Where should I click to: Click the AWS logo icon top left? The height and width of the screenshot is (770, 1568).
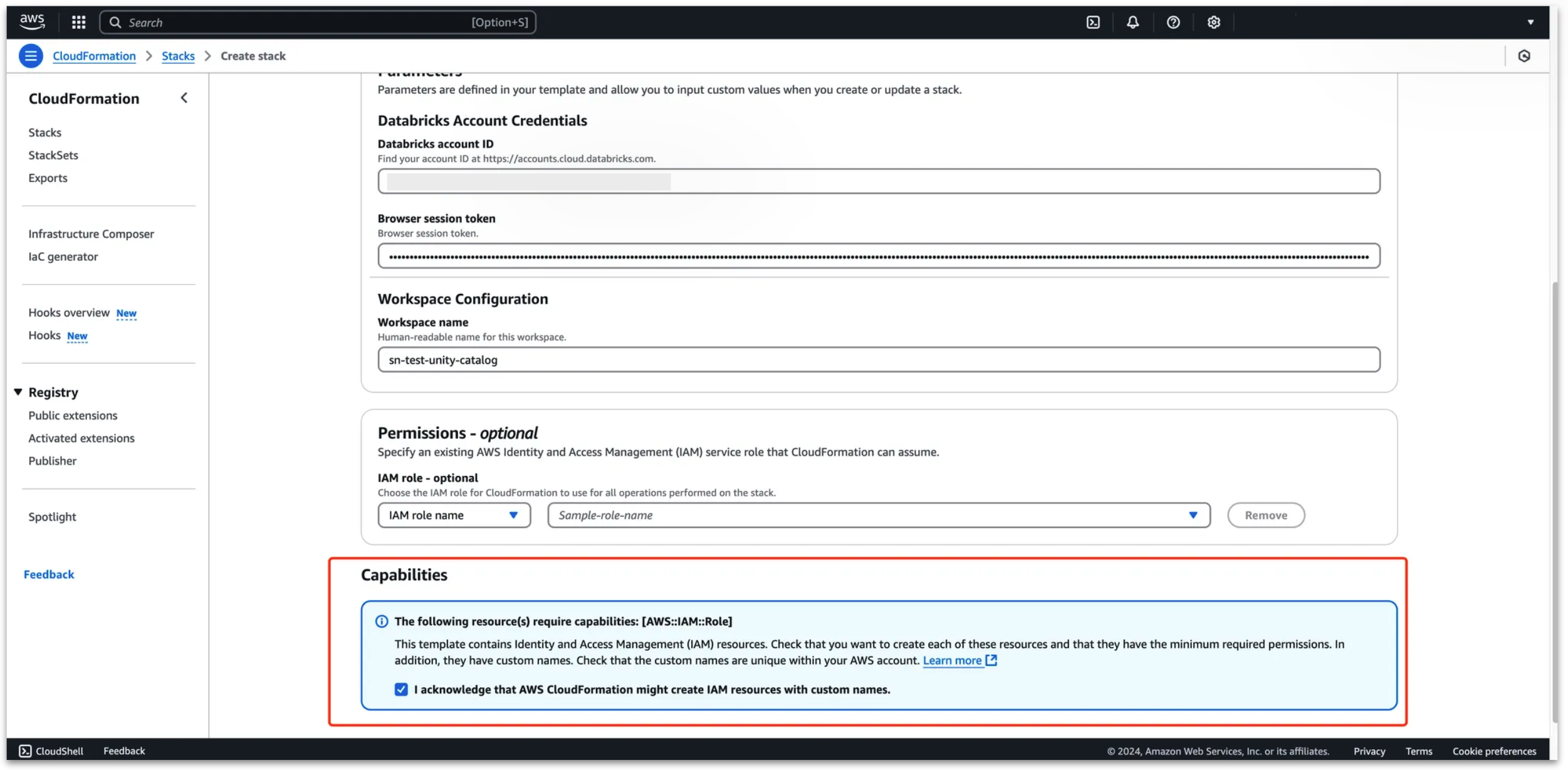pyautogui.click(x=29, y=21)
